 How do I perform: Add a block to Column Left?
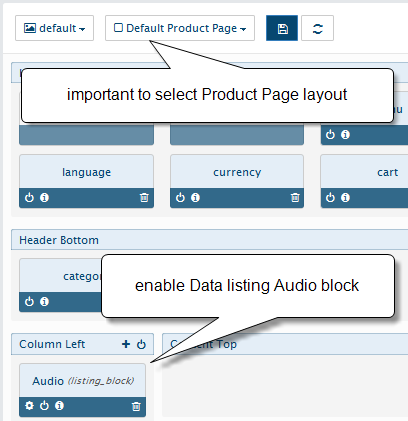pos(126,344)
